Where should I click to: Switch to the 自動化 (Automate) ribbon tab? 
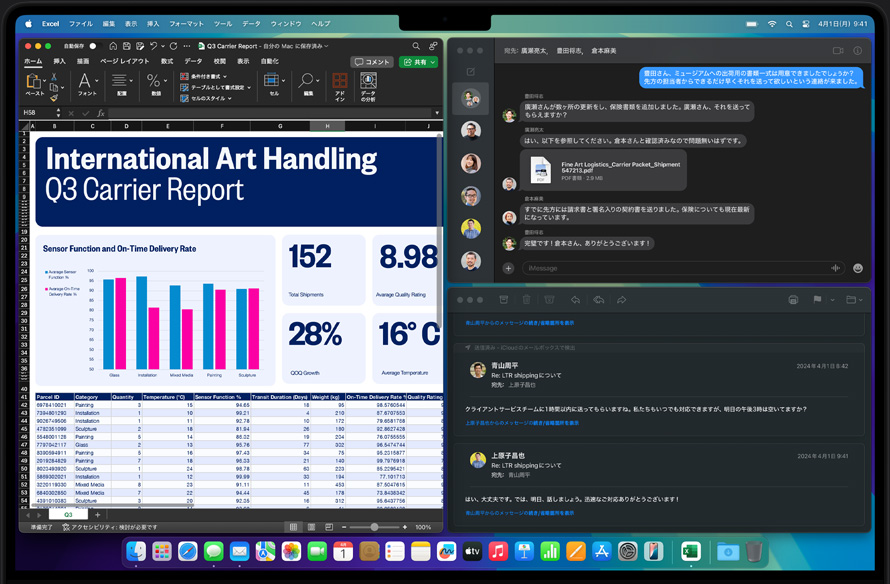click(269, 61)
